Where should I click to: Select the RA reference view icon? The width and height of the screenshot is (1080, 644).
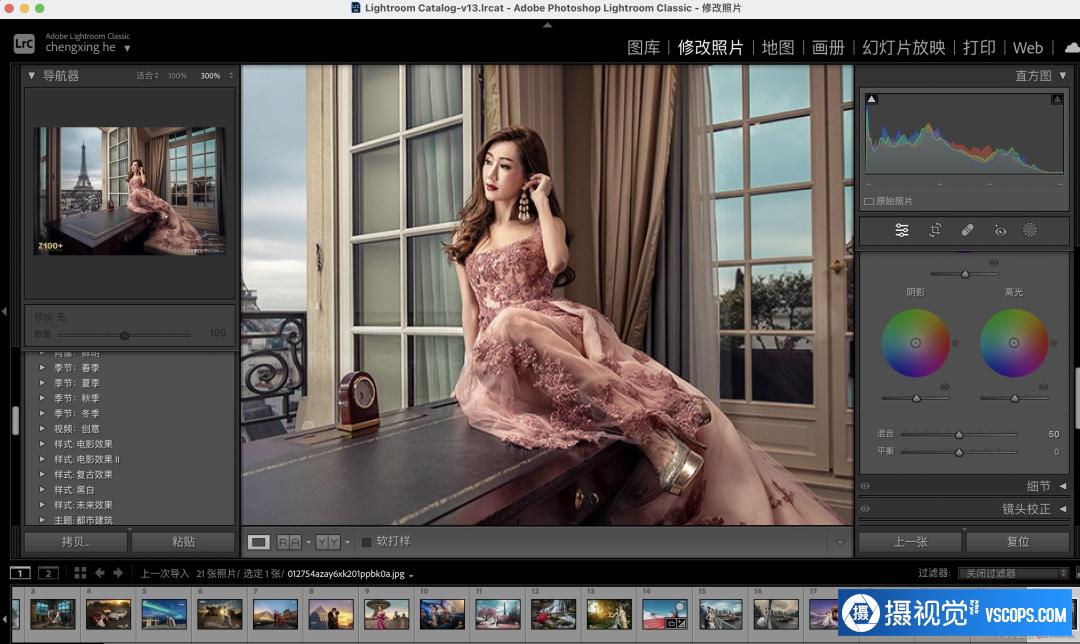(x=289, y=542)
